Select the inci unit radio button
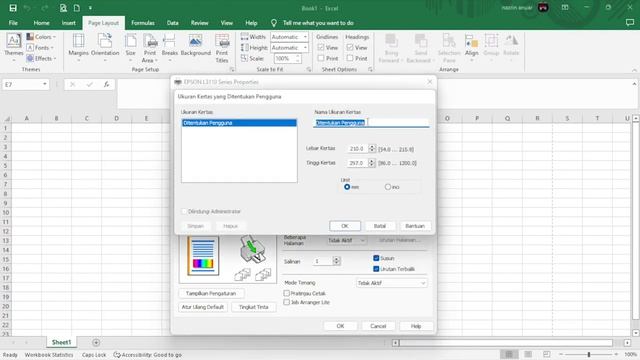The width and height of the screenshot is (640, 360). pyautogui.click(x=388, y=187)
